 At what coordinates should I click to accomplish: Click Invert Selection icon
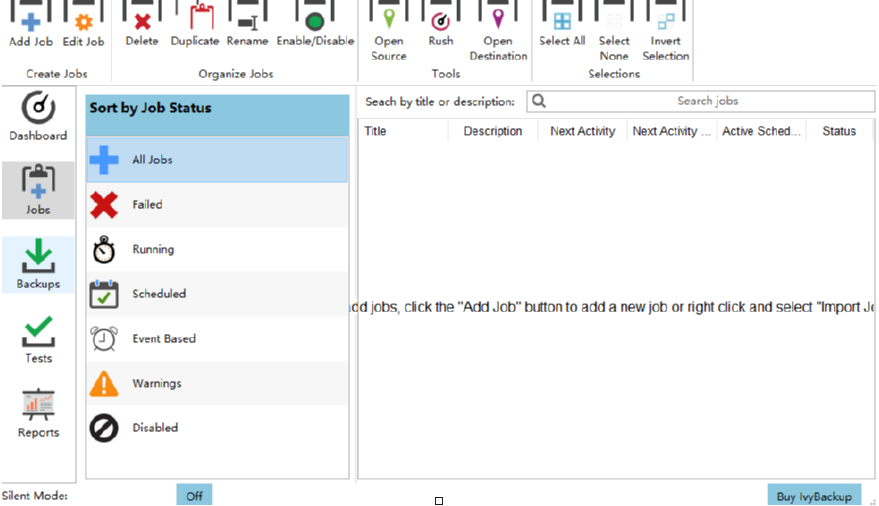tap(665, 31)
